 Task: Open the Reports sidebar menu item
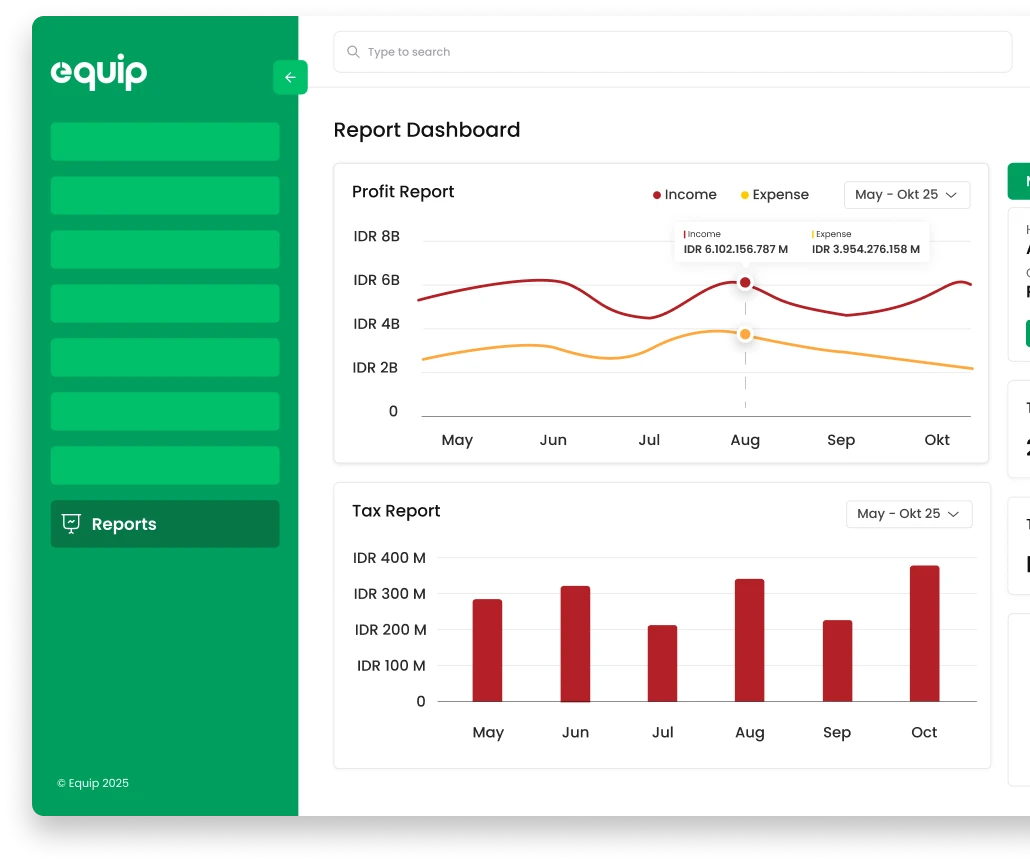[165, 524]
